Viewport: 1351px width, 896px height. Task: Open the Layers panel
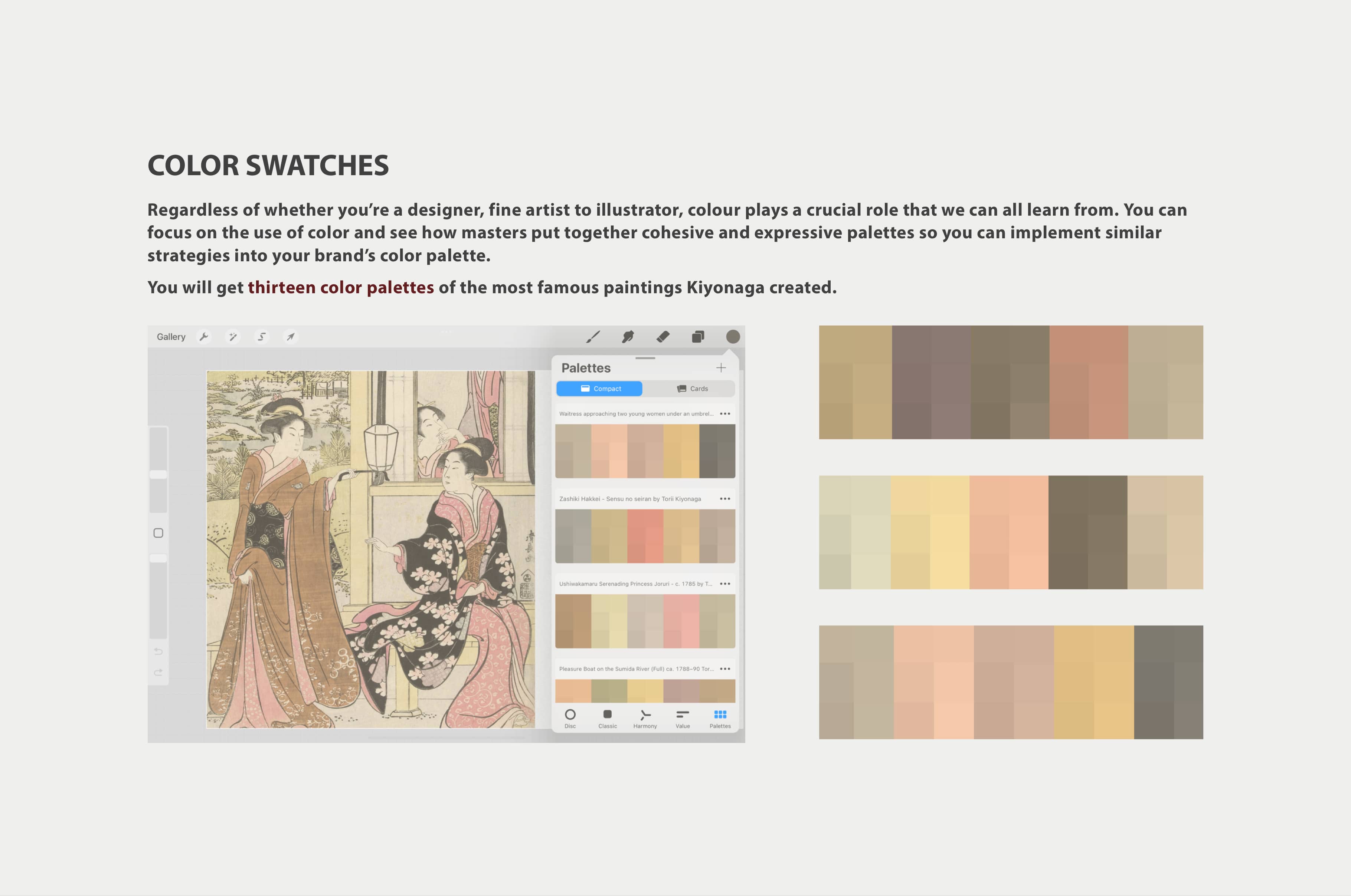click(x=698, y=337)
